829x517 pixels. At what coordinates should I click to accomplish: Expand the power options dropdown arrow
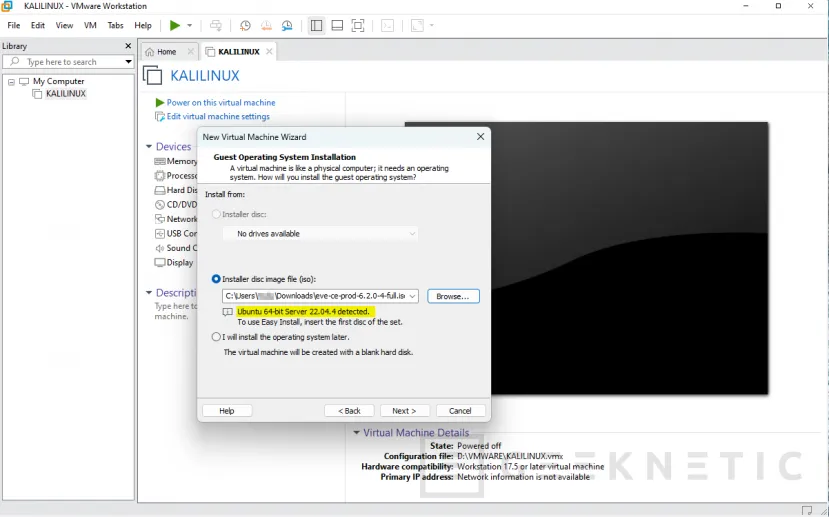190,25
